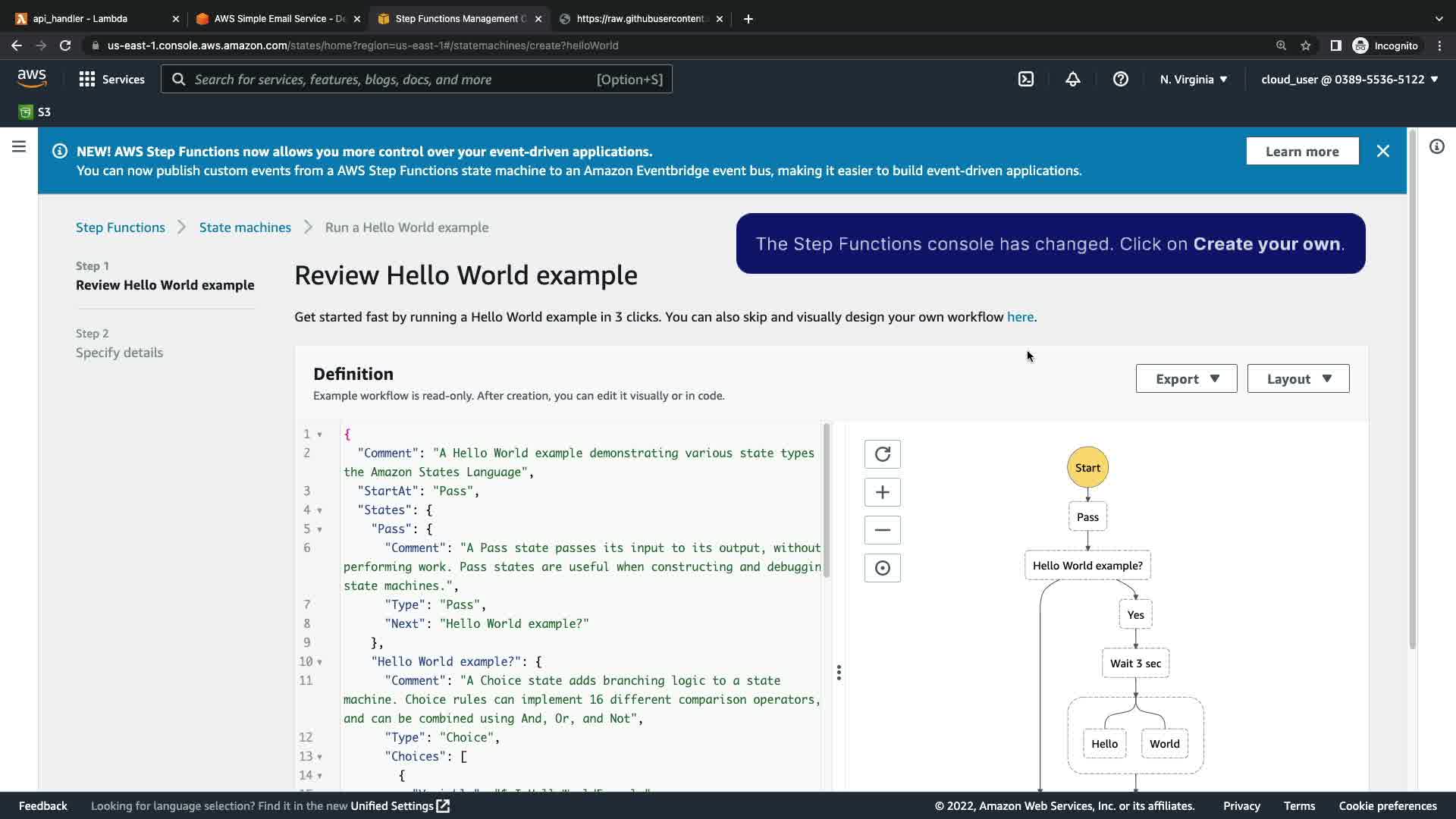Follow the 'here' workflow design link

1019,317
